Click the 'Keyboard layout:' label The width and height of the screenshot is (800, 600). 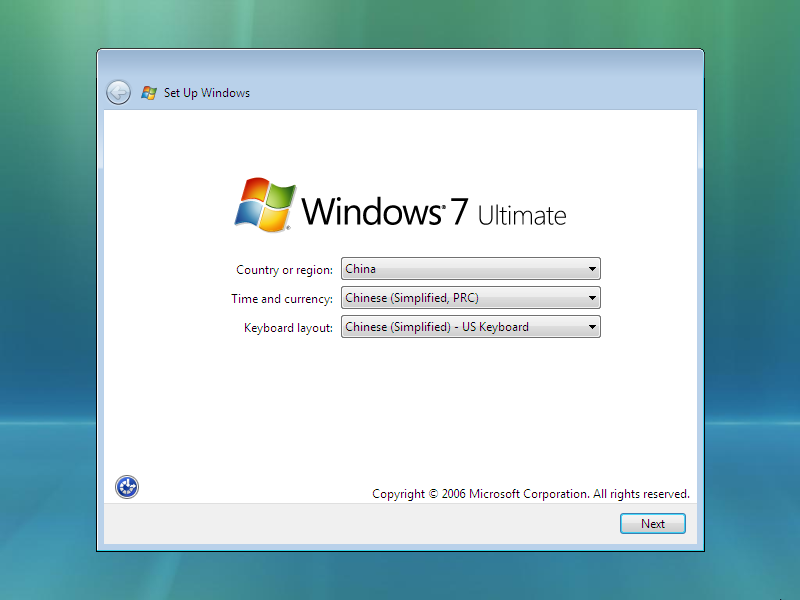pyautogui.click(x=288, y=328)
